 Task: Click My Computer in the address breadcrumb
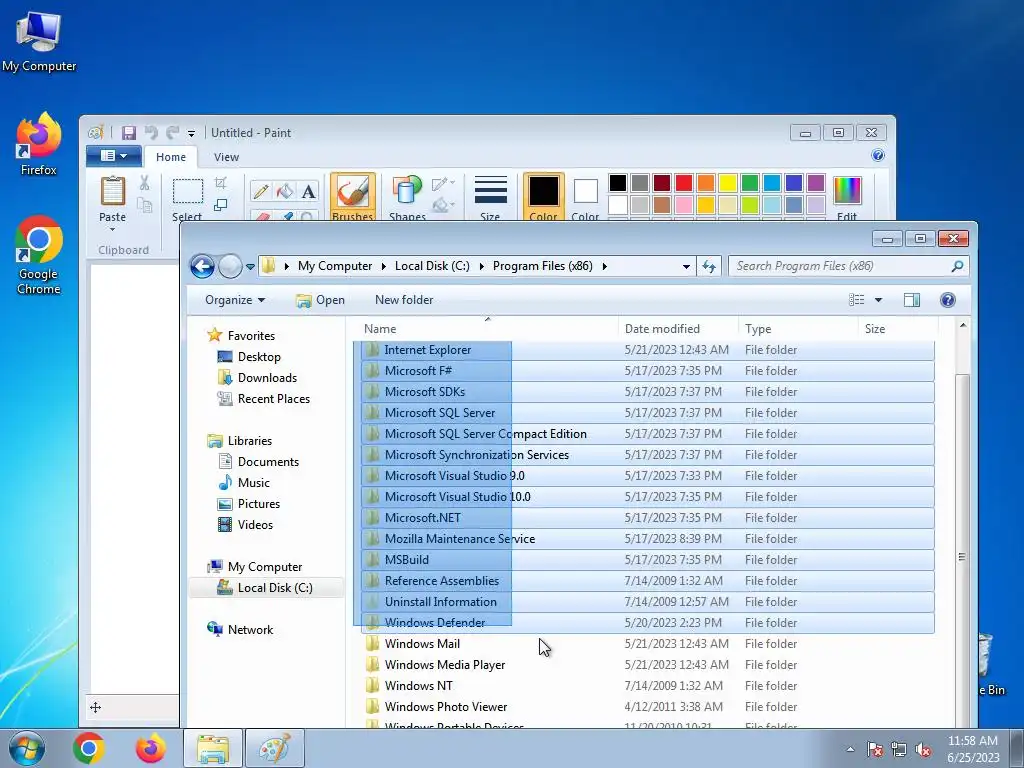point(335,266)
